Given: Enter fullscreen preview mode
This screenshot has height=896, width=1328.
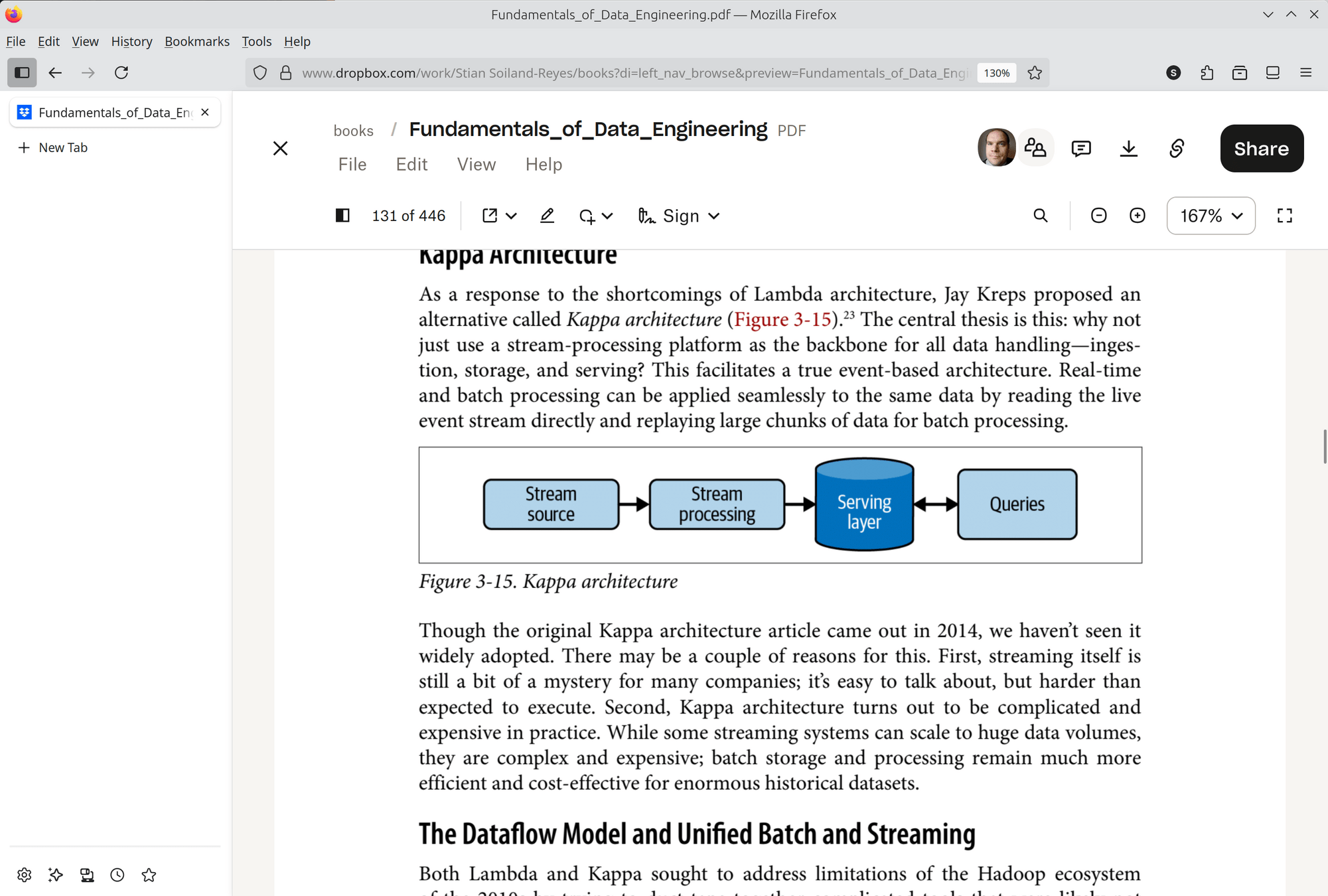Looking at the screenshot, I should point(1284,216).
